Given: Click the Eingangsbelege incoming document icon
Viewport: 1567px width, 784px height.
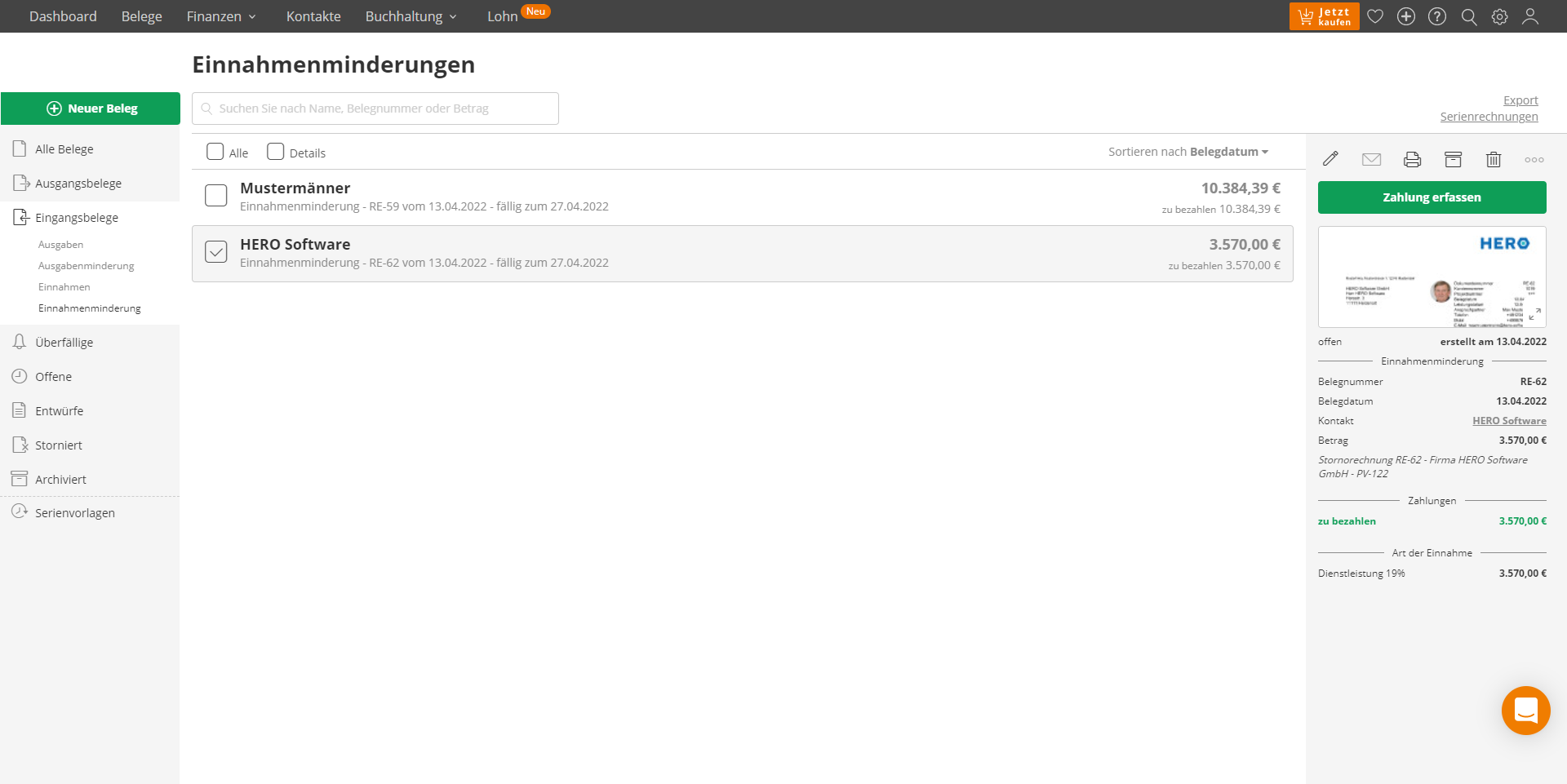Looking at the screenshot, I should tap(20, 217).
